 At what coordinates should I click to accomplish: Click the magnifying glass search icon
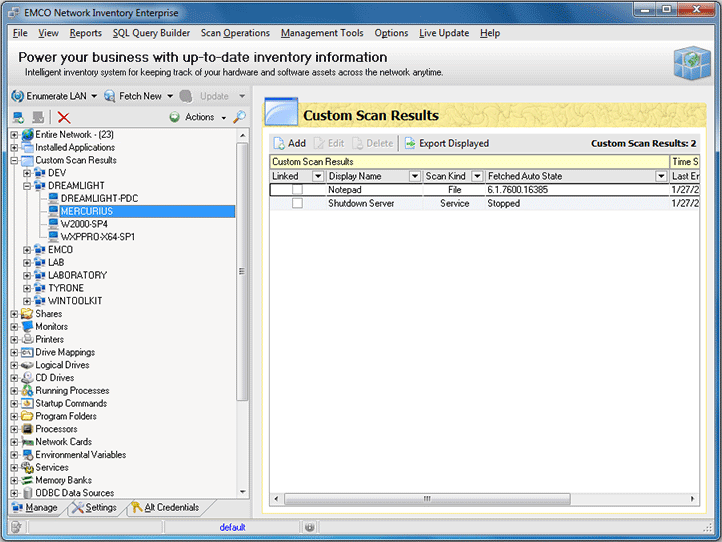point(240,117)
